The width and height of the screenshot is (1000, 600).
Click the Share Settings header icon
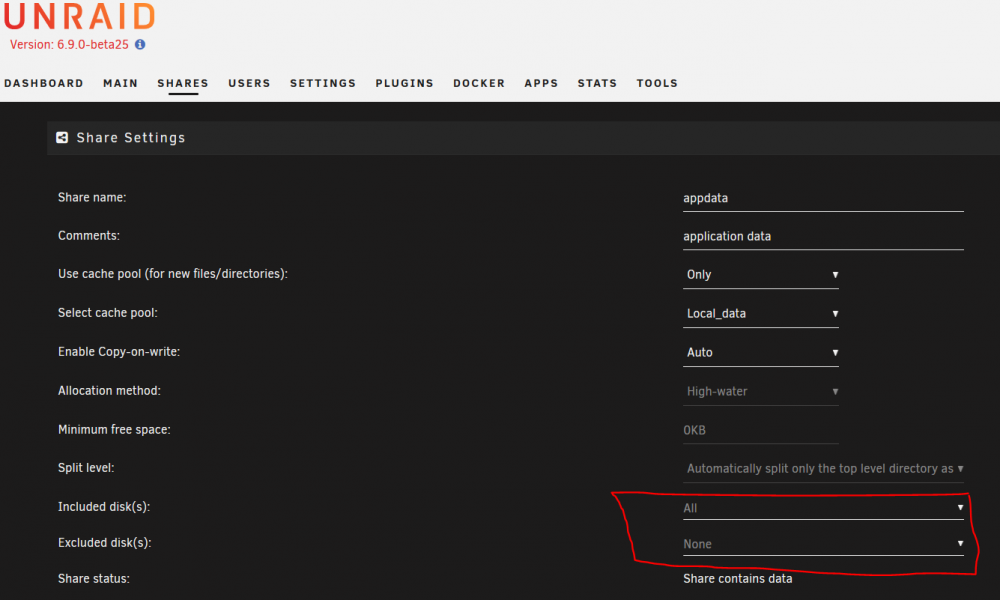tap(62, 138)
